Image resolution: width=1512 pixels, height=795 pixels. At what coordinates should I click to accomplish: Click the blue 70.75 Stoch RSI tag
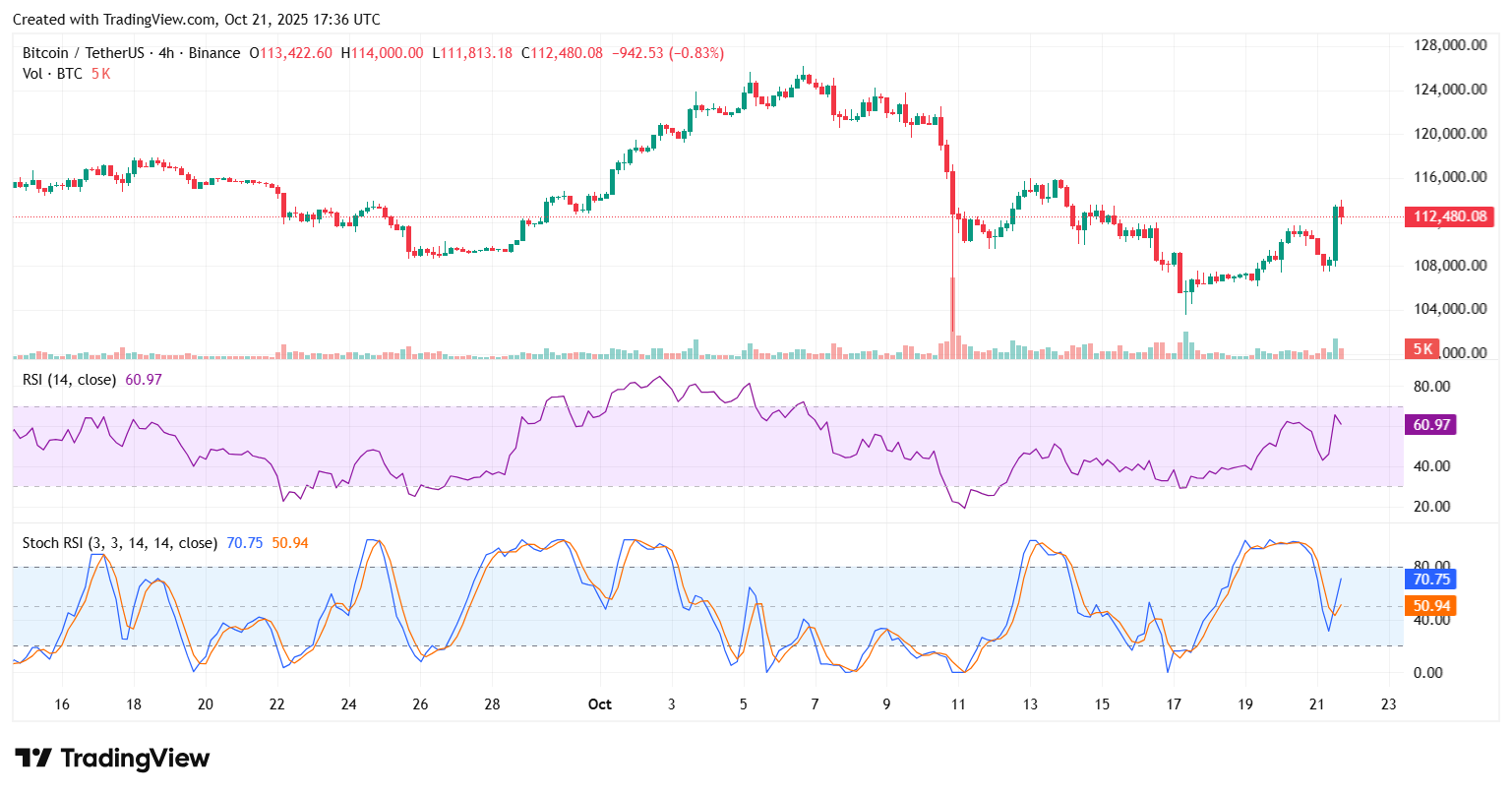point(1431,580)
